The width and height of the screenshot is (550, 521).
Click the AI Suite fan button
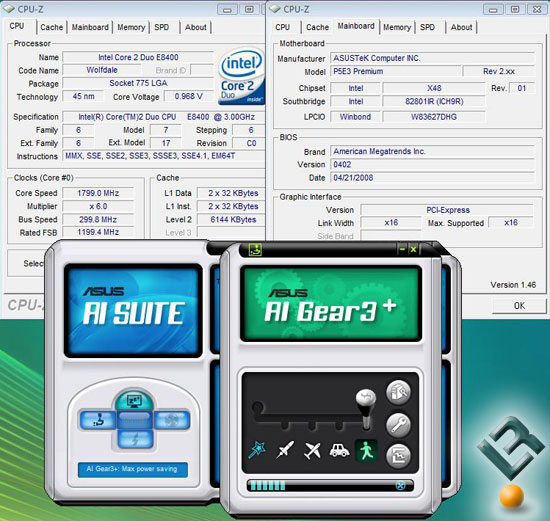coord(172,420)
